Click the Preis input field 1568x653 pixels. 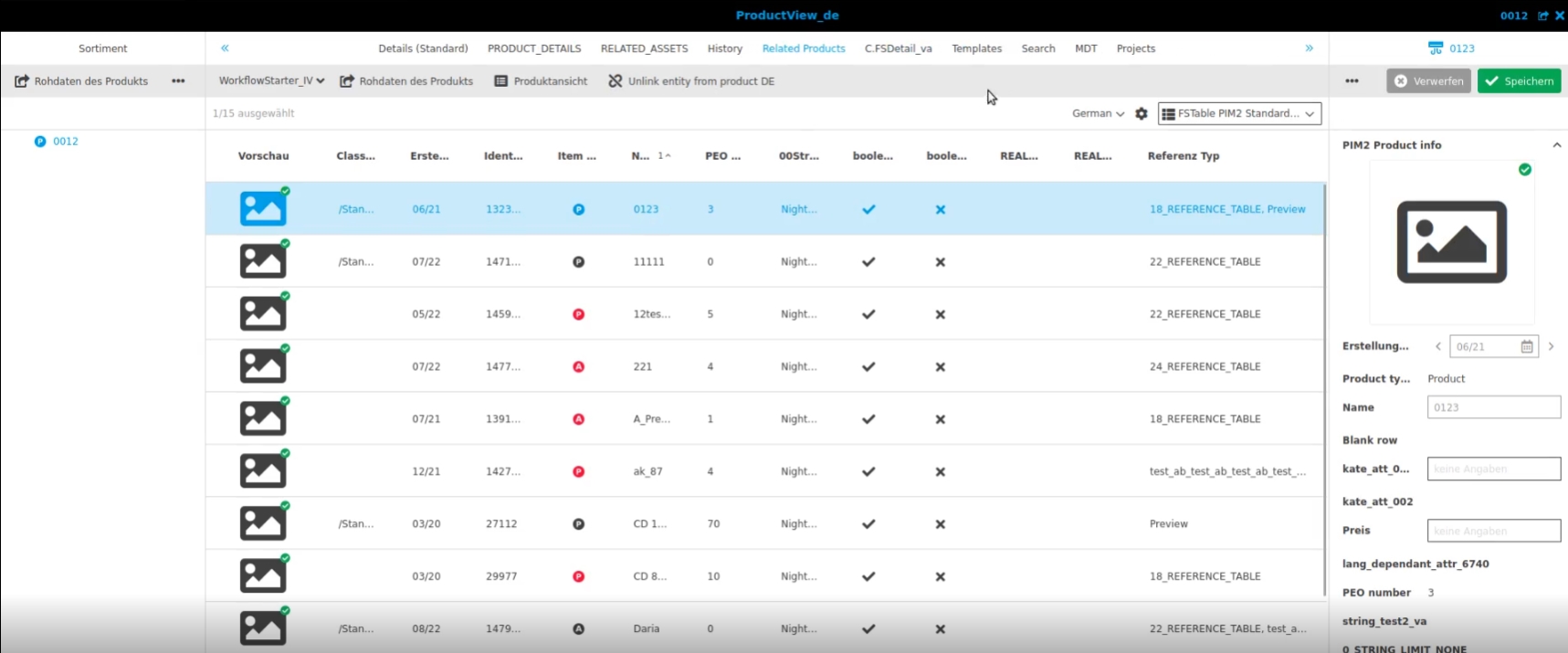click(x=1493, y=531)
